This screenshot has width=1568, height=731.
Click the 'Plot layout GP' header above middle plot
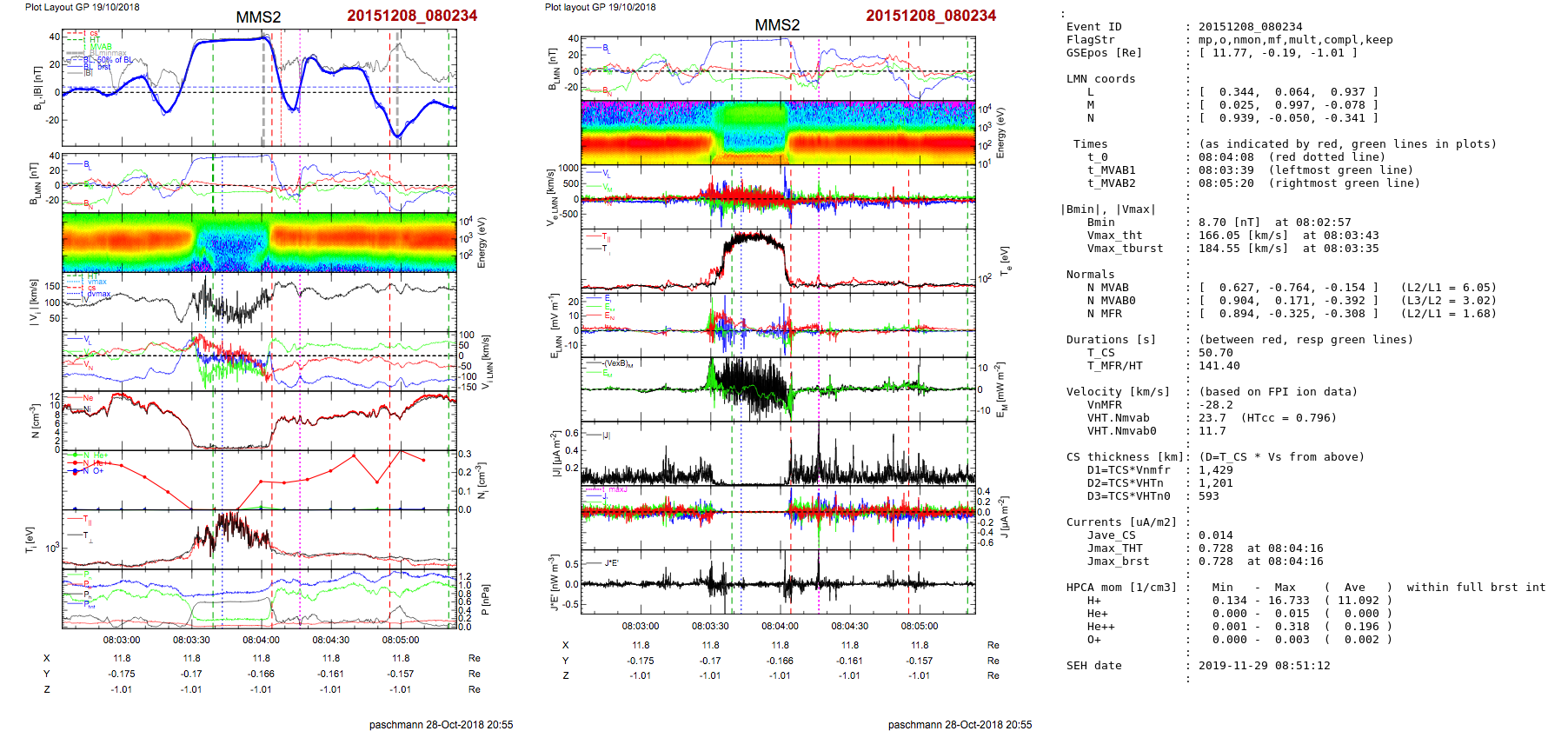tap(600, 7)
